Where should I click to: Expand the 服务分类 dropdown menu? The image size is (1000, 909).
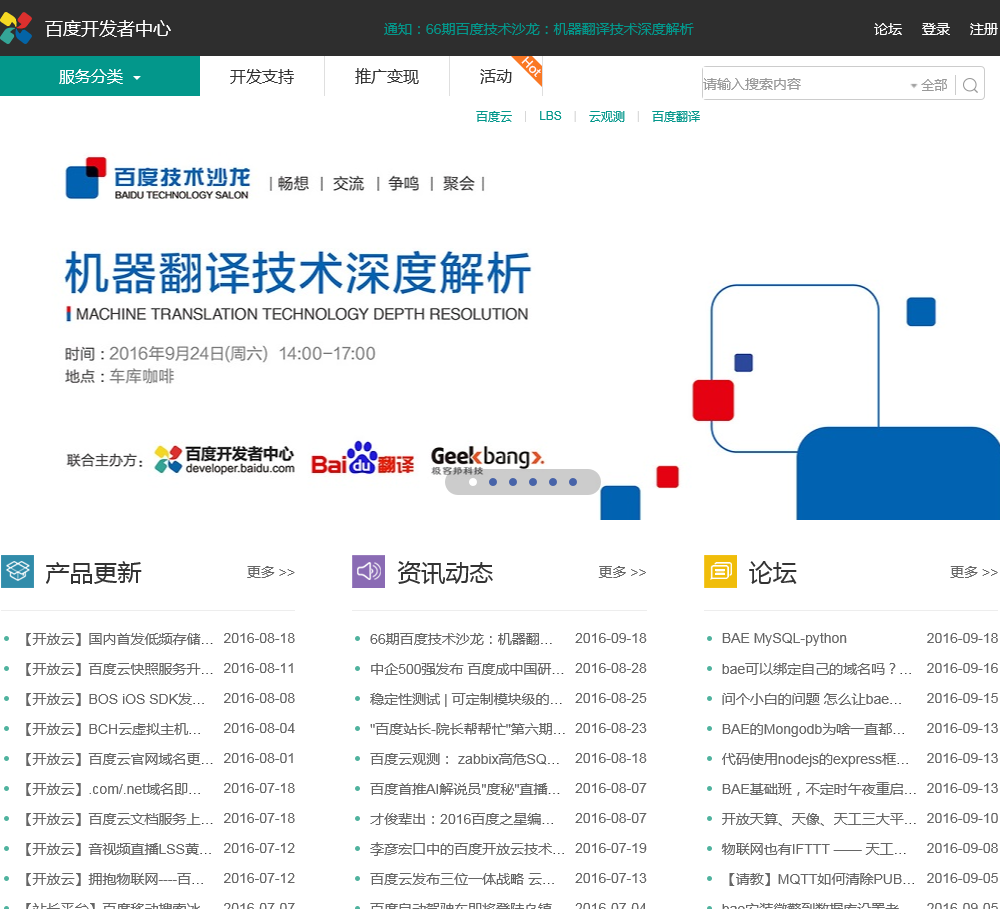99,77
